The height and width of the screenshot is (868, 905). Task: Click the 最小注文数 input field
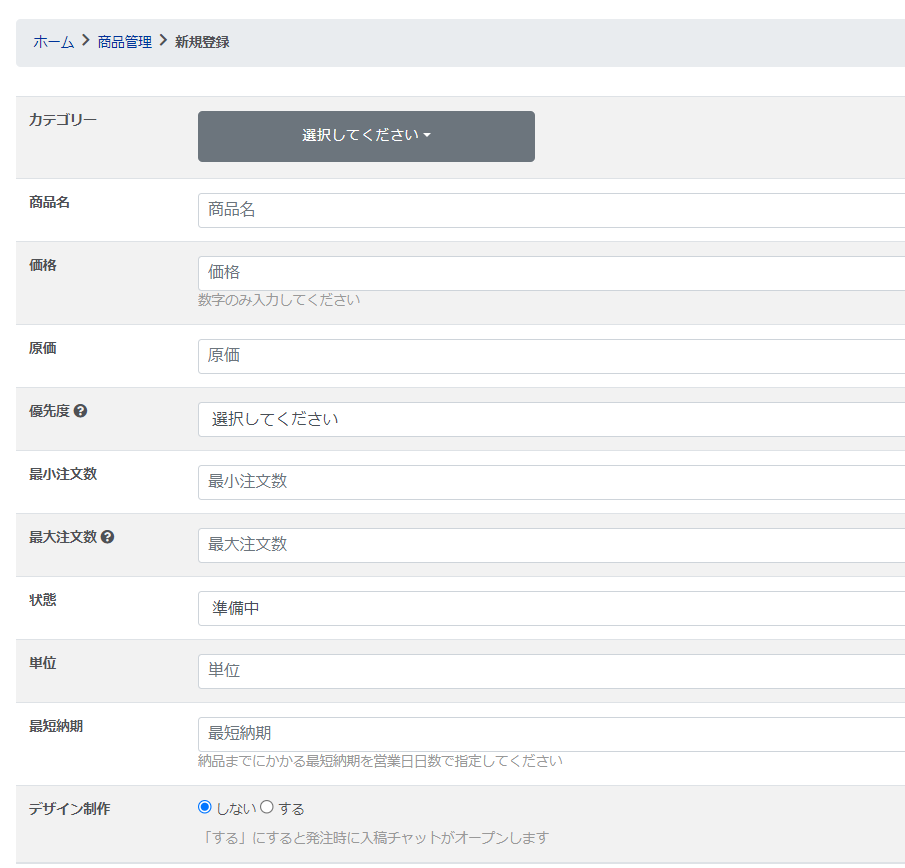point(550,482)
